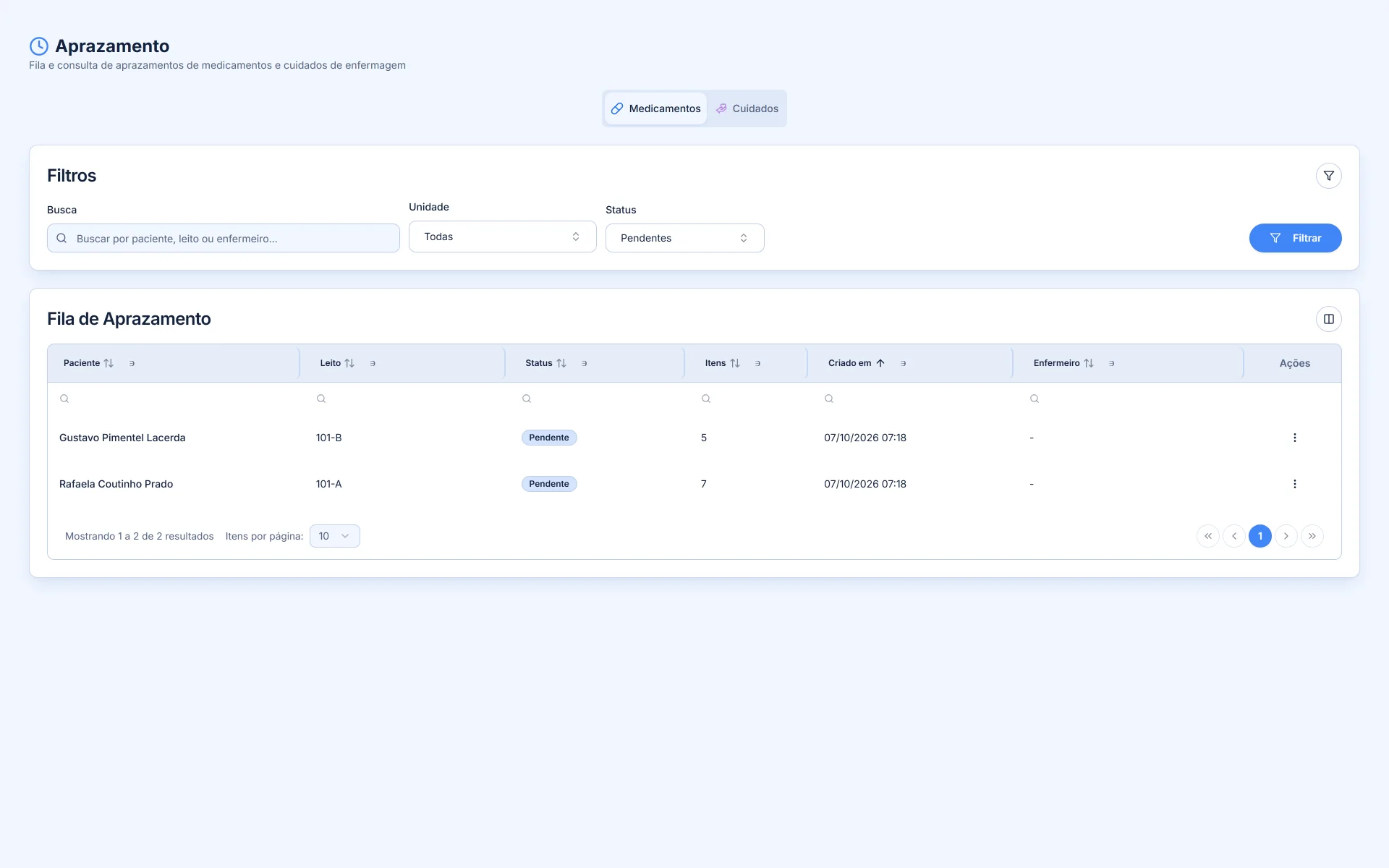Viewport: 1389px width, 868px height.
Task: Sort table by Paciente column arrows
Action: [x=109, y=363]
